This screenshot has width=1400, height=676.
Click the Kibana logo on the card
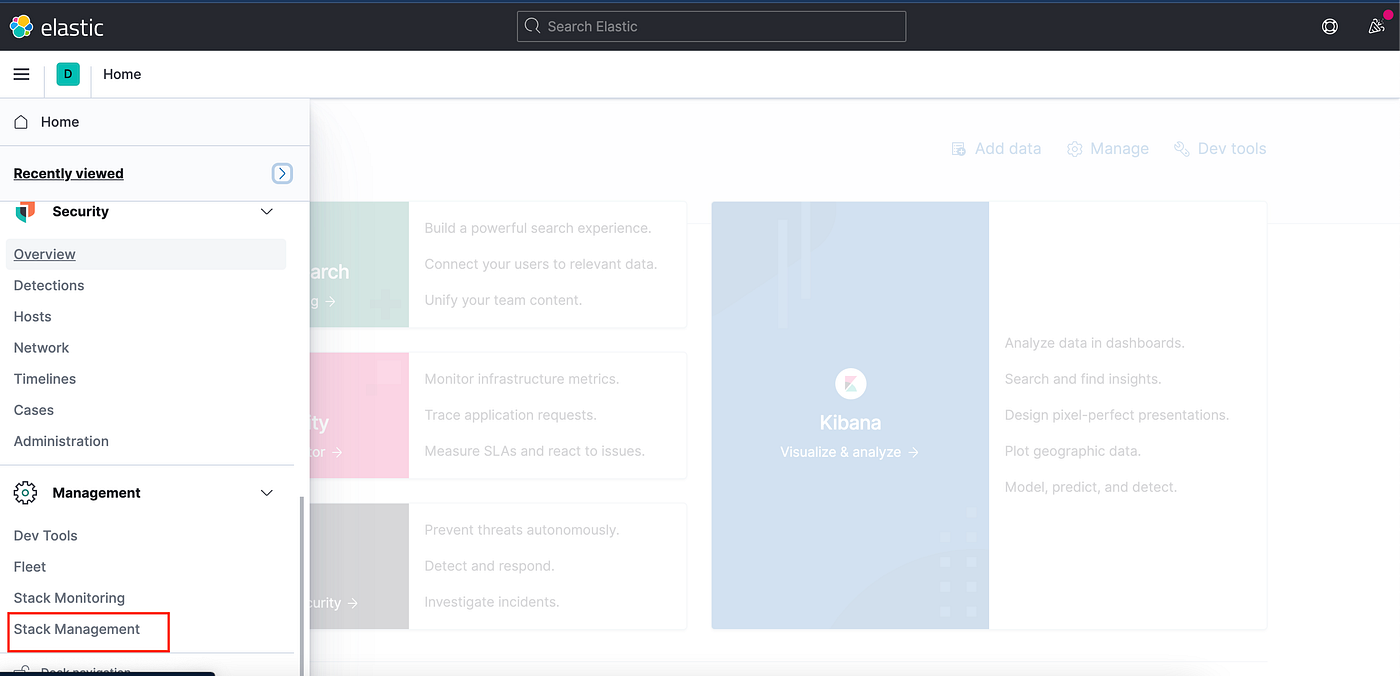point(850,383)
